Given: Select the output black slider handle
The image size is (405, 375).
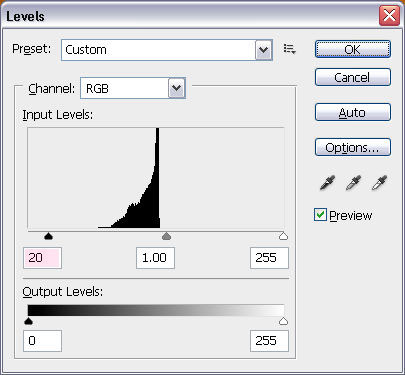Looking at the screenshot, I should 29,321.
